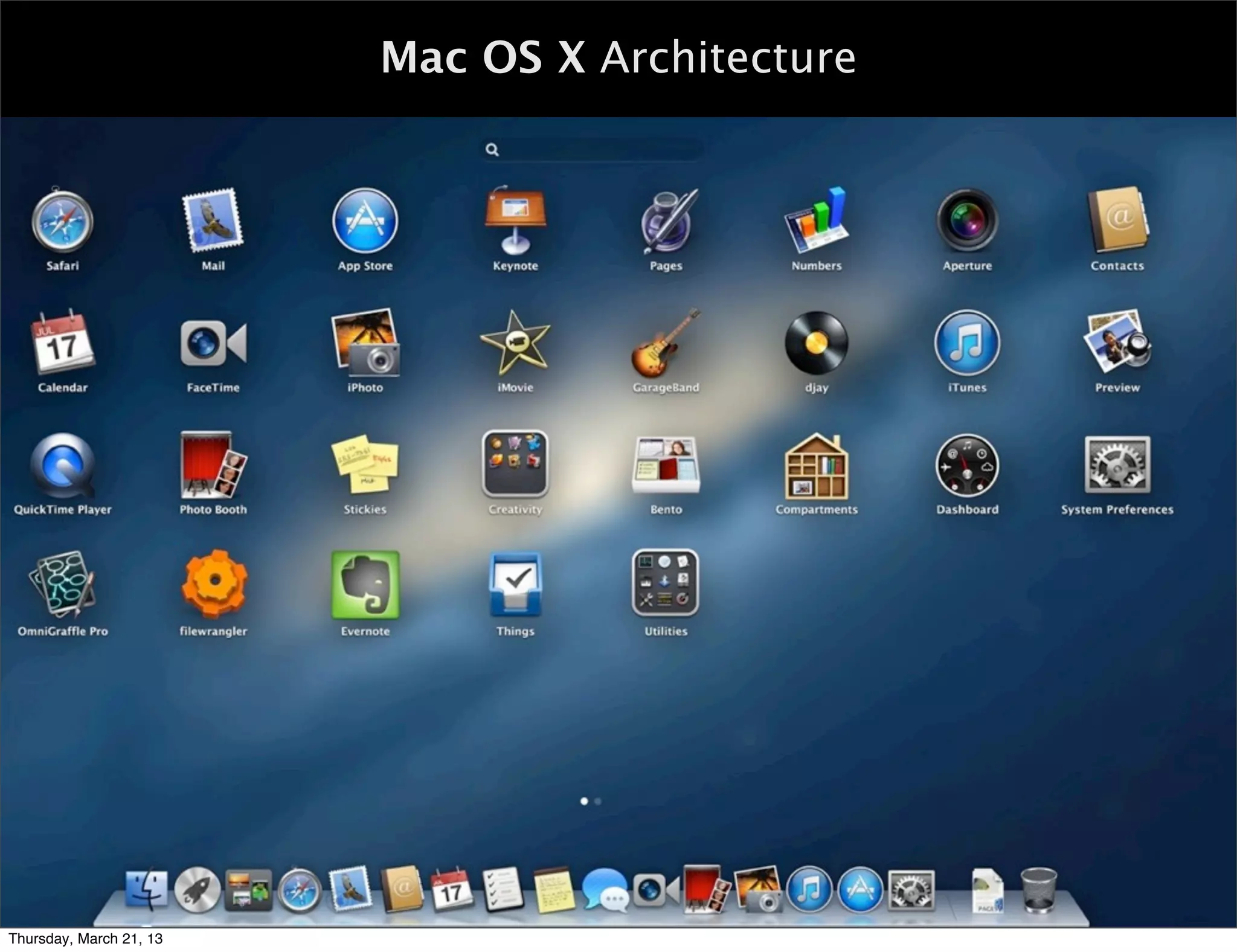
Task: Open Reminders checklist in the Dock
Action: [x=503, y=890]
